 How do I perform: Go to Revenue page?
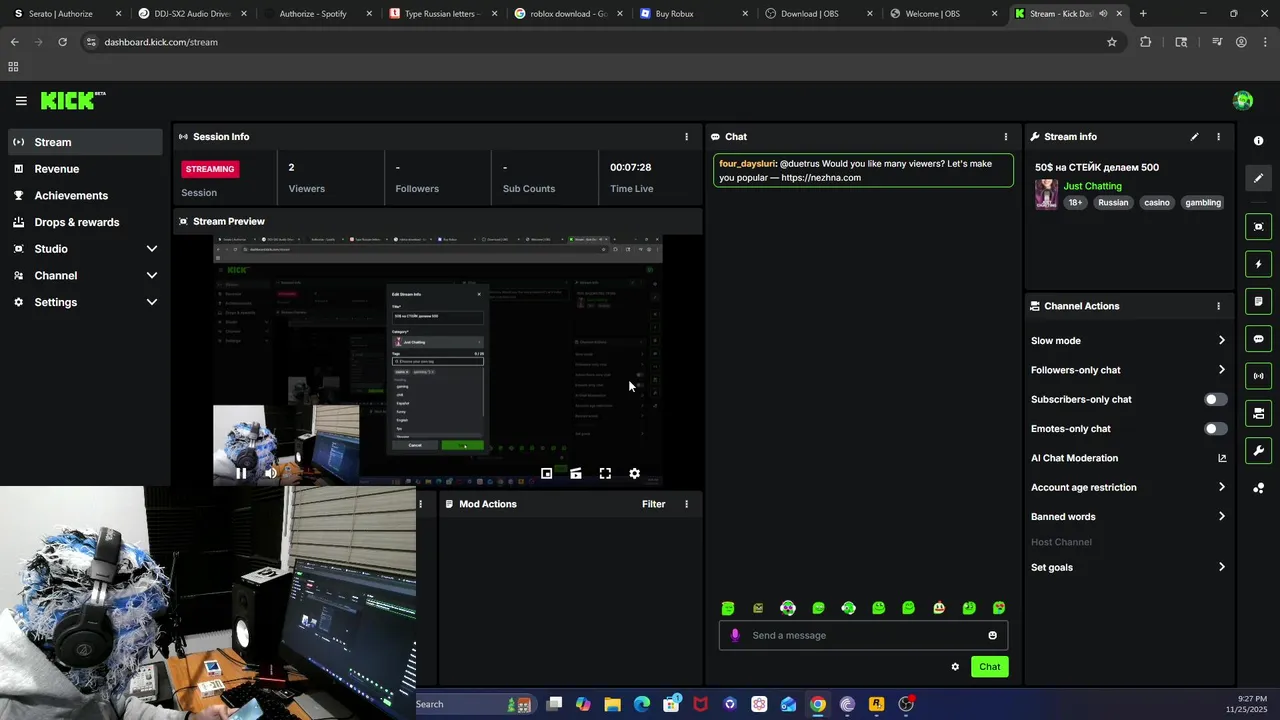(x=85, y=169)
